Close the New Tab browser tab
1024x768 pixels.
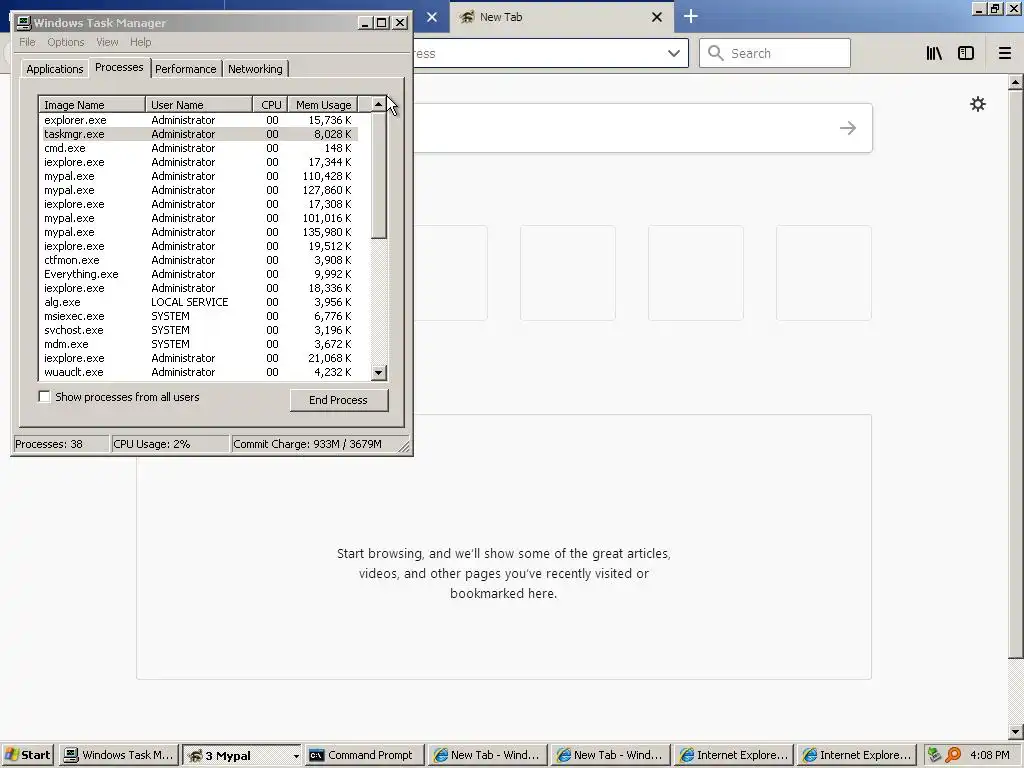(657, 17)
